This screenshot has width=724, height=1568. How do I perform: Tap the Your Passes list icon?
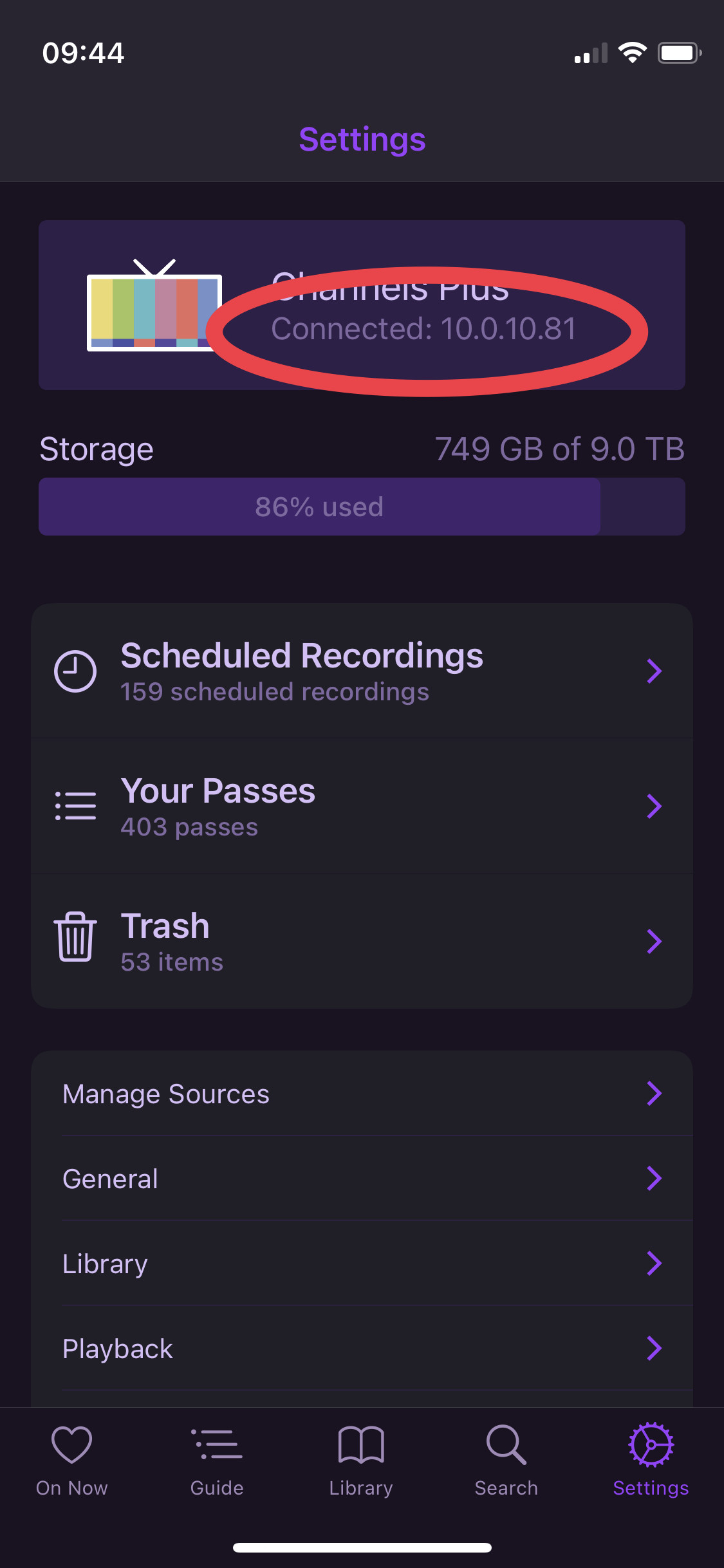coord(75,806)
